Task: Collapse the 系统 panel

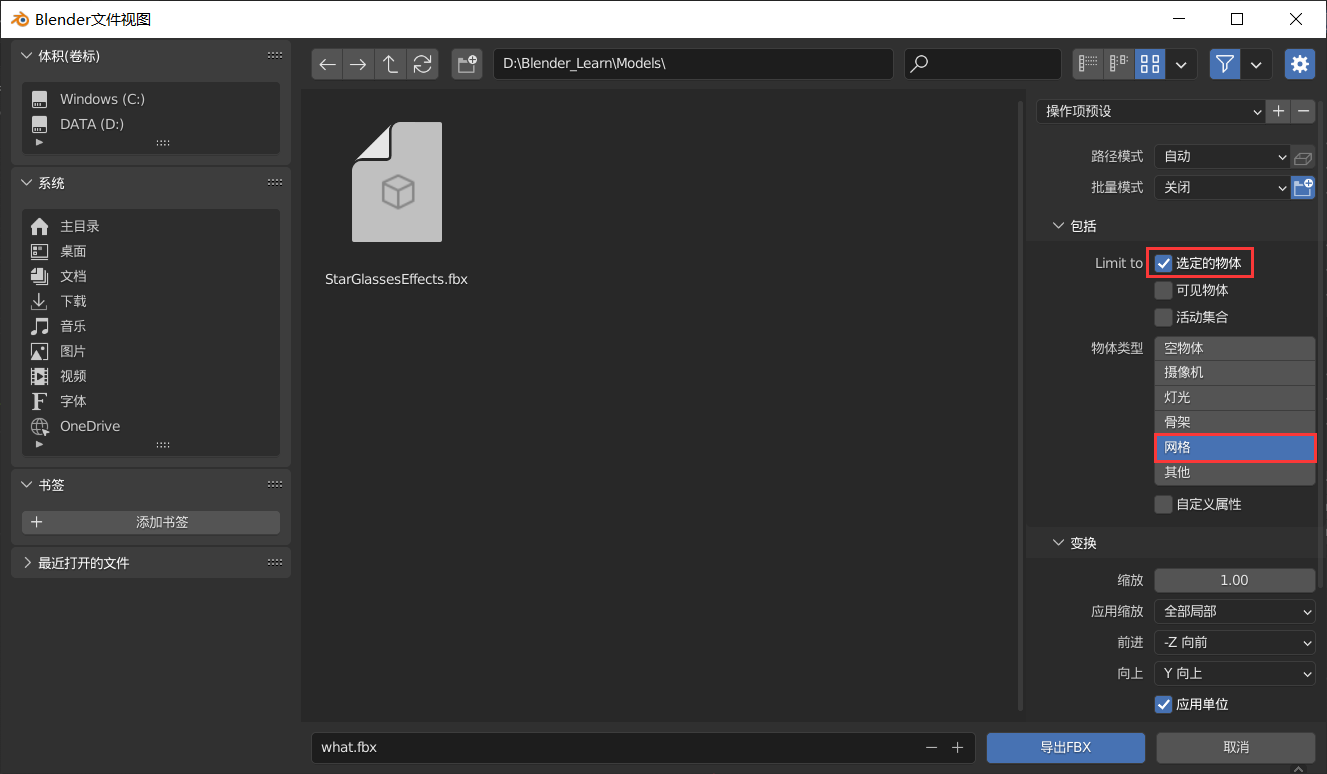Action: pyautogui.click(x=27, y=183)
